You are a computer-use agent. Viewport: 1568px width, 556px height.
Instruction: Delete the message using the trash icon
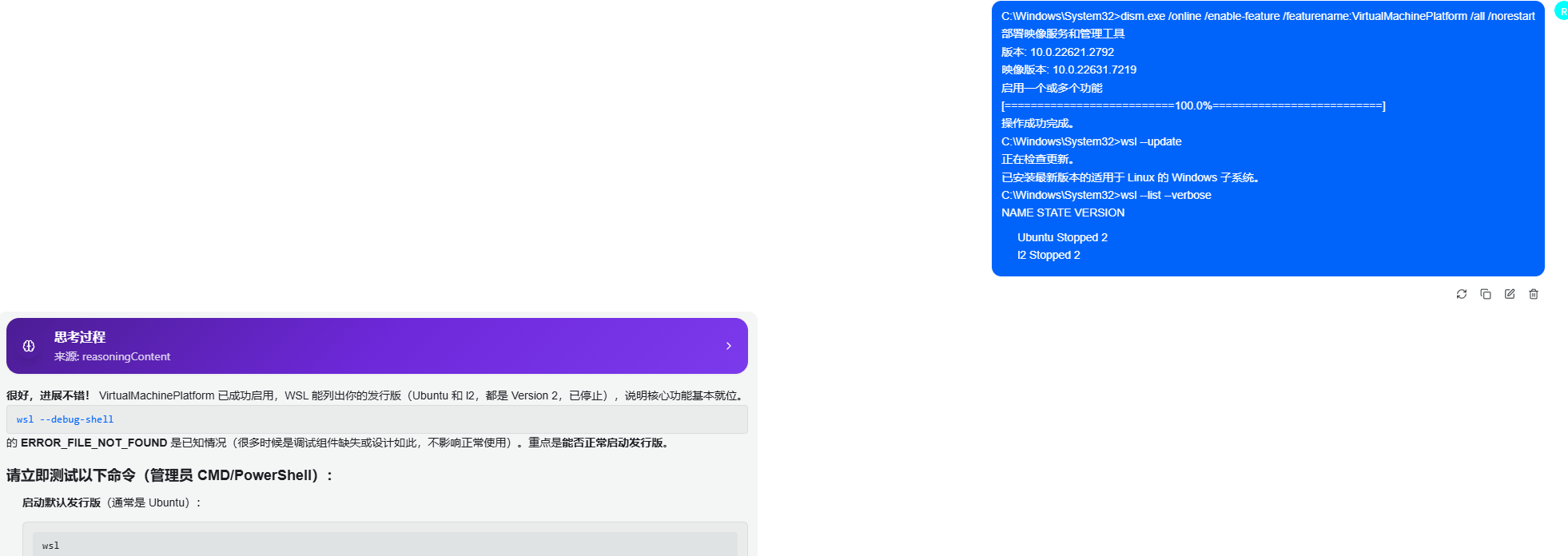pyautogui.click(x=1534, y=294)
